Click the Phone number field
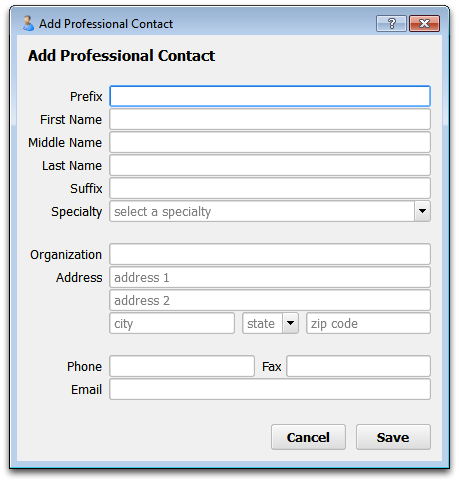The image size is (459, 482). (x=182, y=366)
